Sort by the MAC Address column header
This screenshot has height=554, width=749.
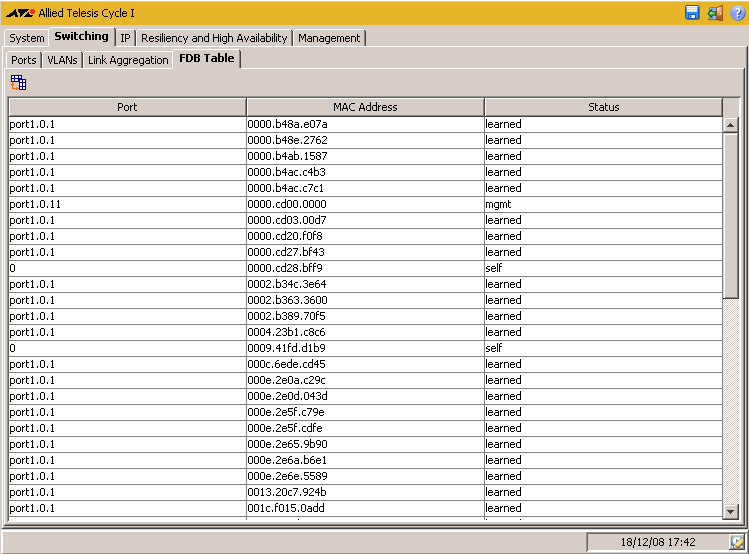tap(365, 107)
